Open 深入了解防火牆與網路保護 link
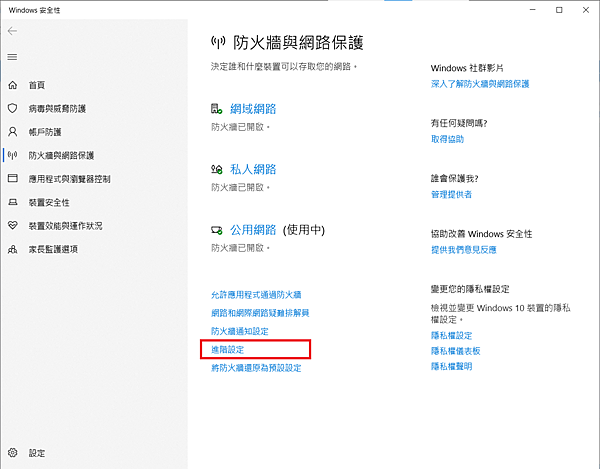 point(480,84)
